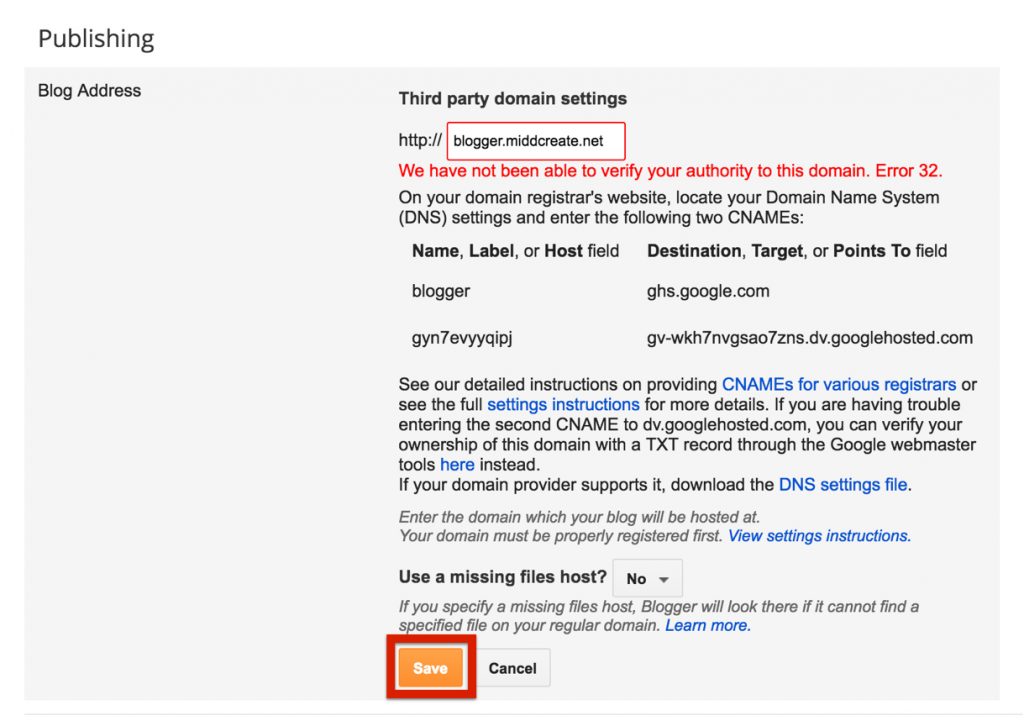
Task: Edit the blogger.middcreate.net domain text
Action: coord(536,140)
